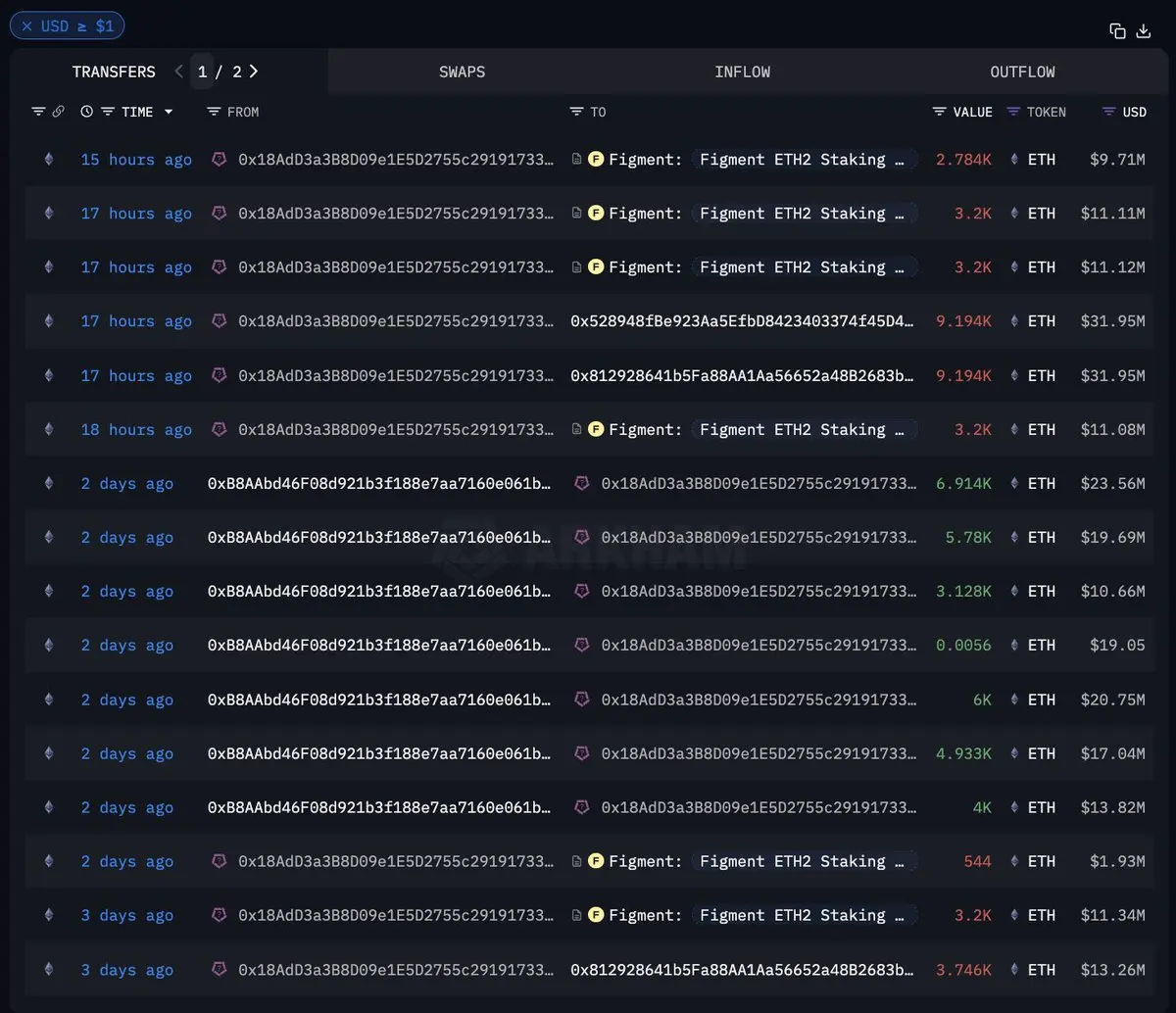The width and height of the screenshot is (1176, 1013).
Task: Remove the USD ≥ $1 filter chip
Action: tap(26, 26)
